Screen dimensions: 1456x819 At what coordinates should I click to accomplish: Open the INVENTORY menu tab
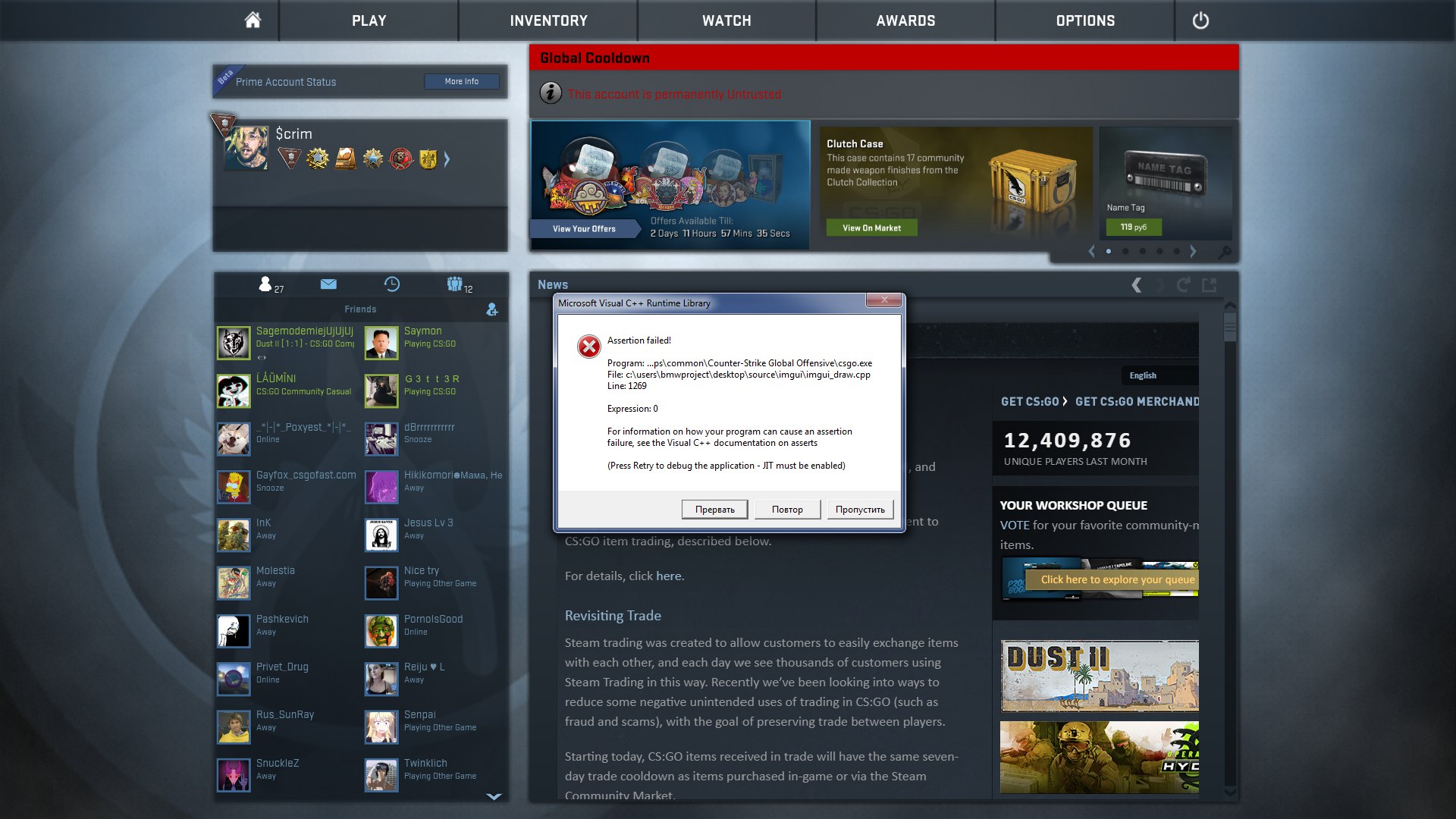coord(548,20)
